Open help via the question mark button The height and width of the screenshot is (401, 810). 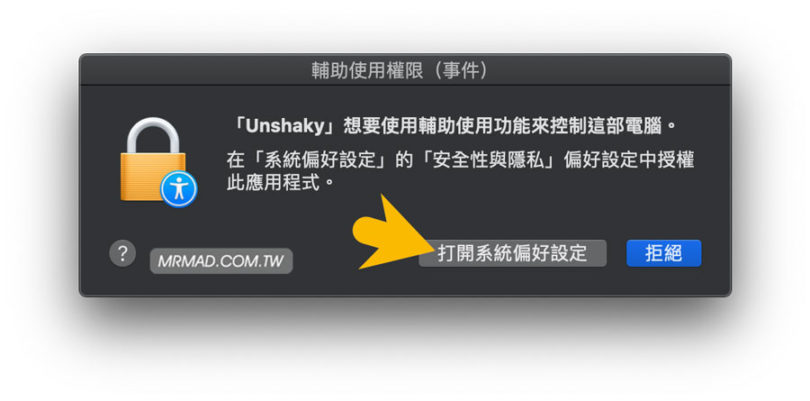(122, 253)
